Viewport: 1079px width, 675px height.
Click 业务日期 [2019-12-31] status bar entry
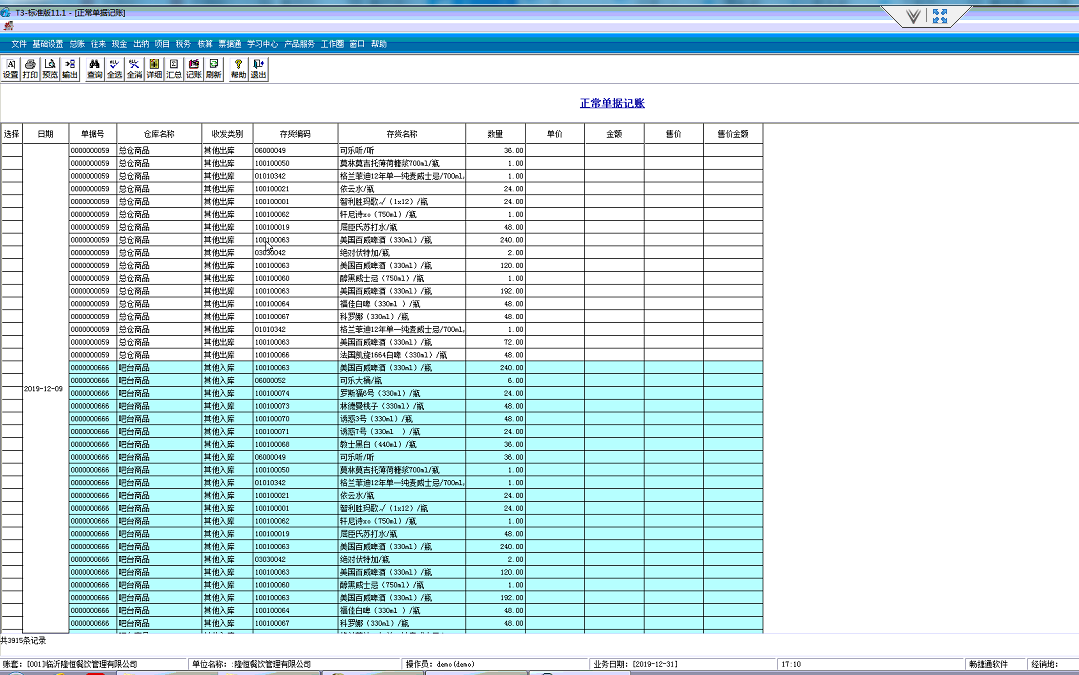636,665
